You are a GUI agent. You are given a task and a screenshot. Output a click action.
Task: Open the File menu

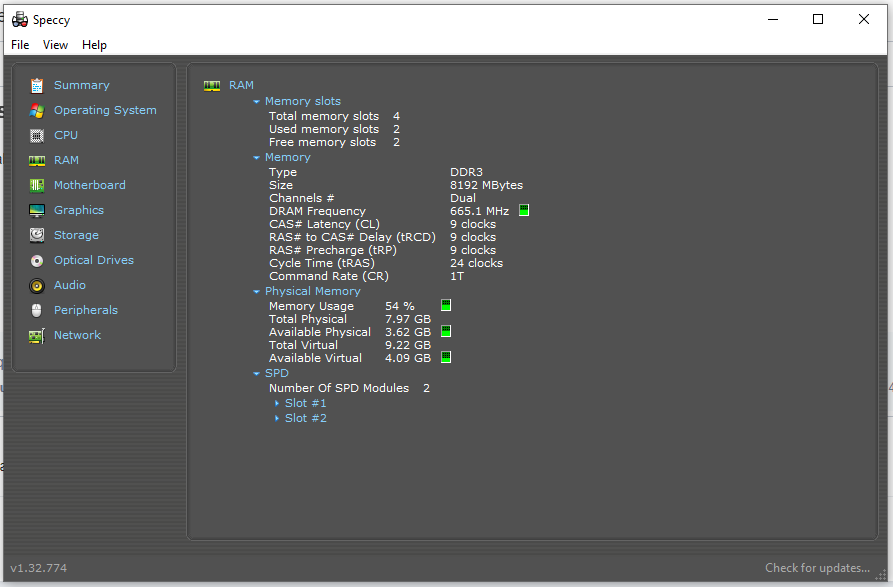coord(20,45)
